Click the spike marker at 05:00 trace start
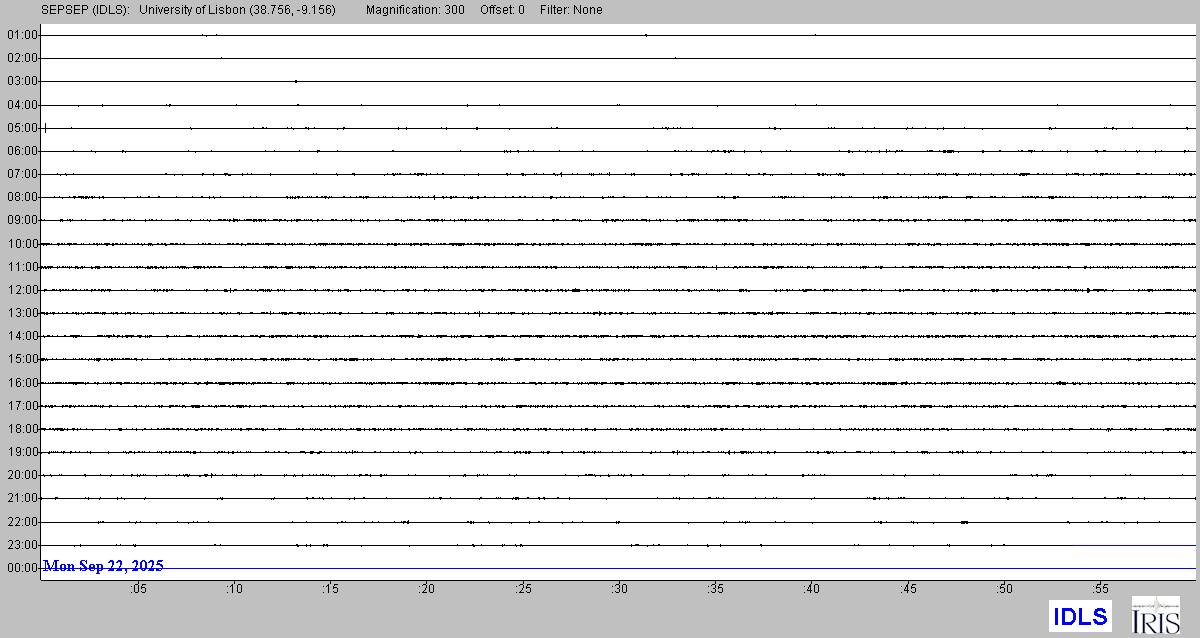Viewport: 1200px width, 638px height. pos(45,127)
